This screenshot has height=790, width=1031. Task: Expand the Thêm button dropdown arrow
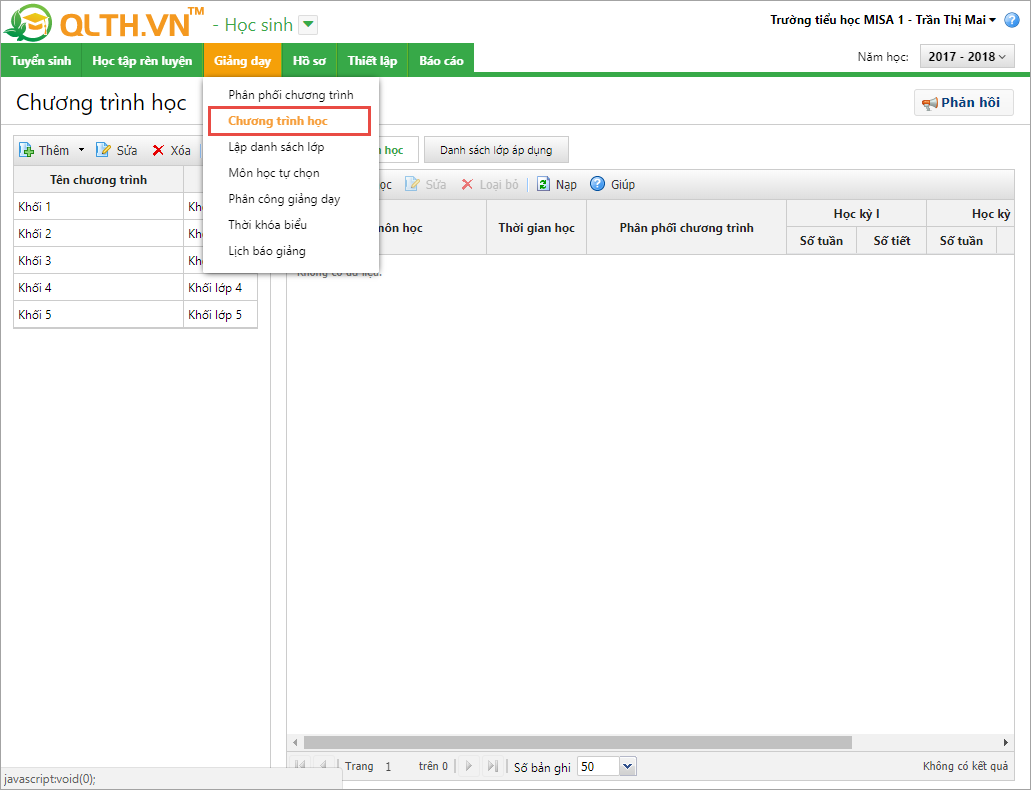[82, 150]
